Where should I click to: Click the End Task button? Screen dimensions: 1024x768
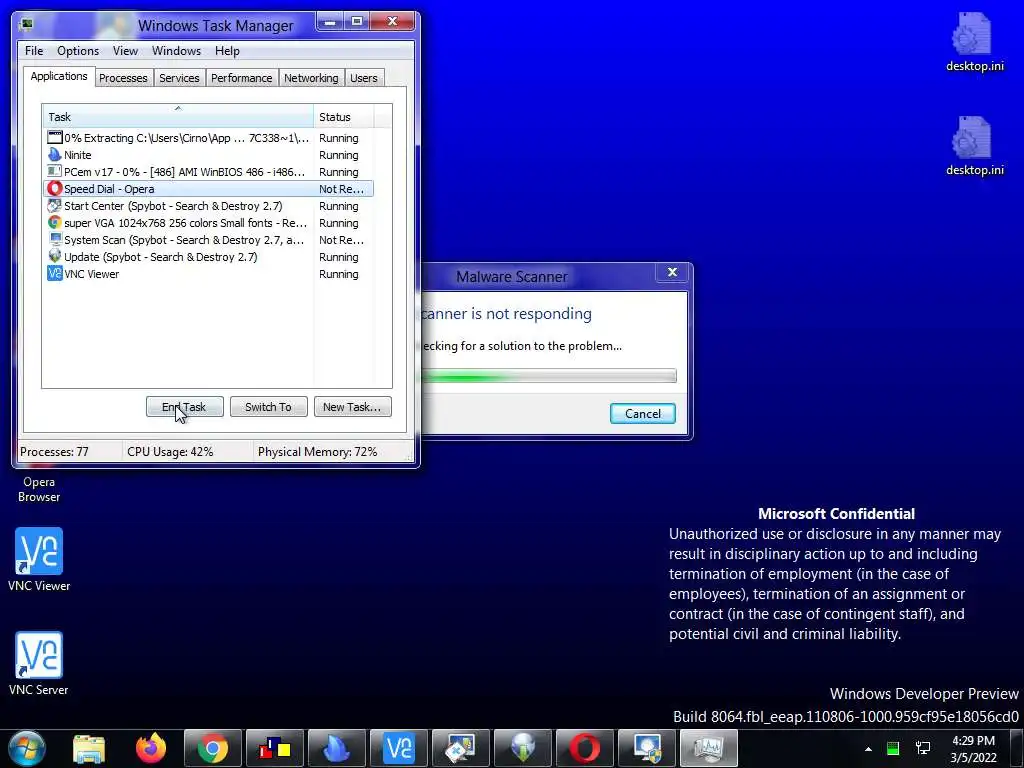click(x=185, y=407)
